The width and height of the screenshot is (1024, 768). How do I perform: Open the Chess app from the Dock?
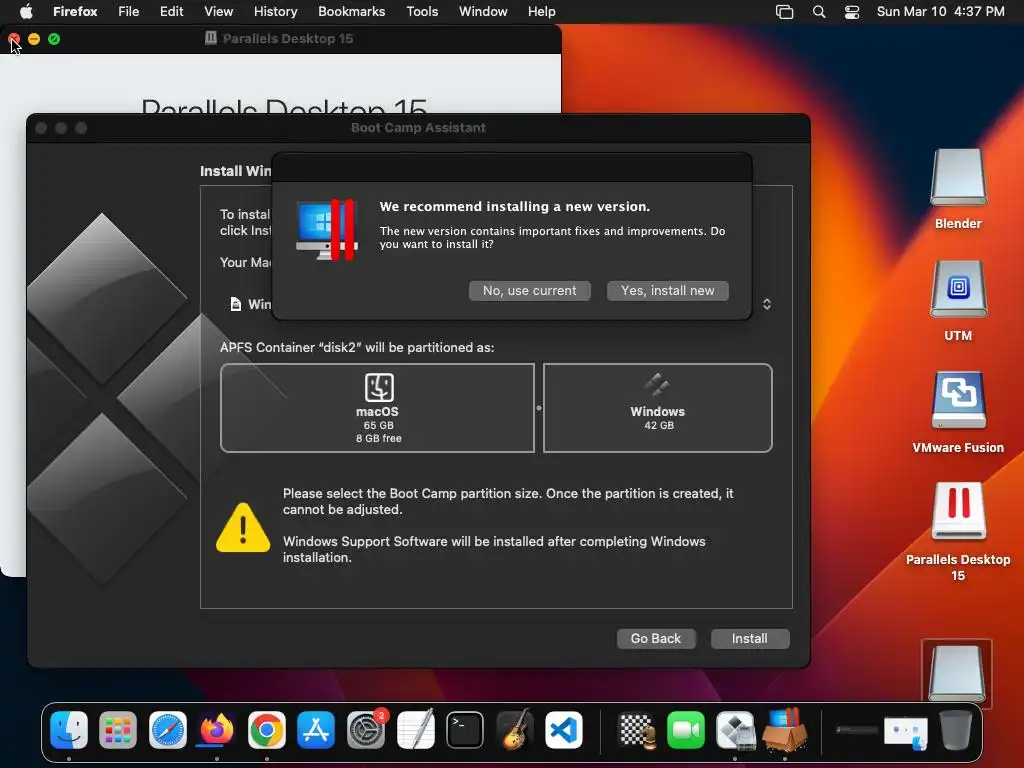(637, 729)
